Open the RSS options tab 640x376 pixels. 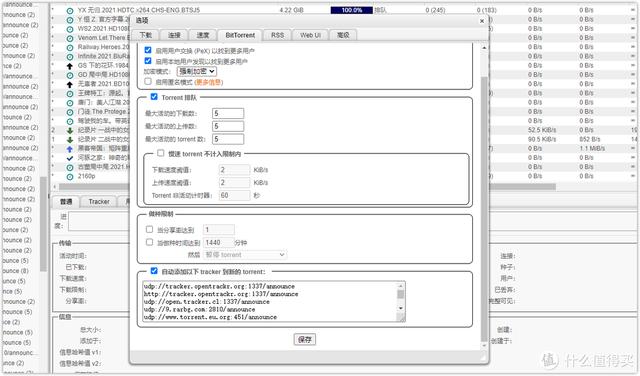[278, 35]
